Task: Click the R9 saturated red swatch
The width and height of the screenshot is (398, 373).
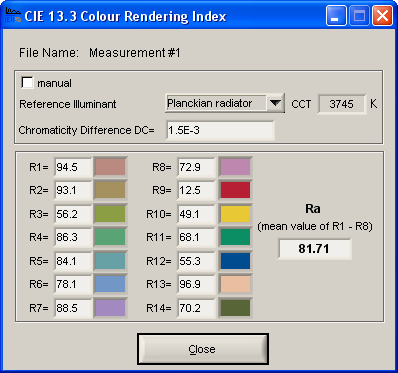Action: [235, 190]
